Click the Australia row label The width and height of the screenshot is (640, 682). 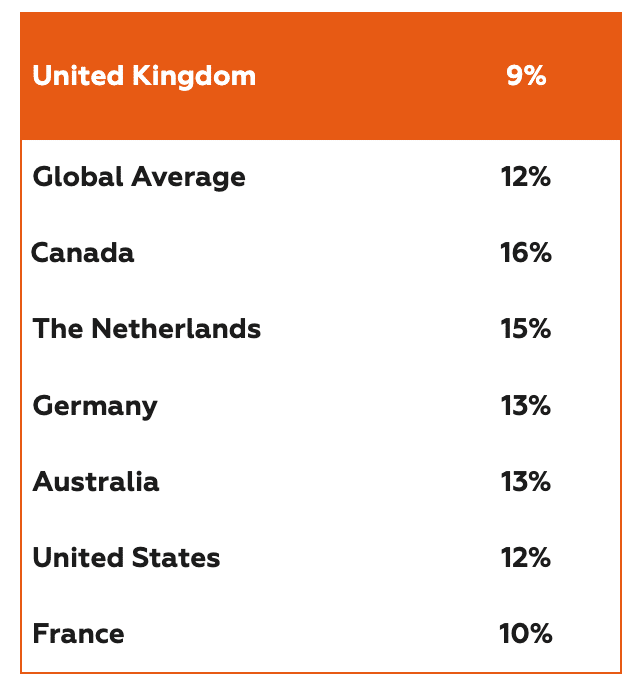tap(96, 481)
